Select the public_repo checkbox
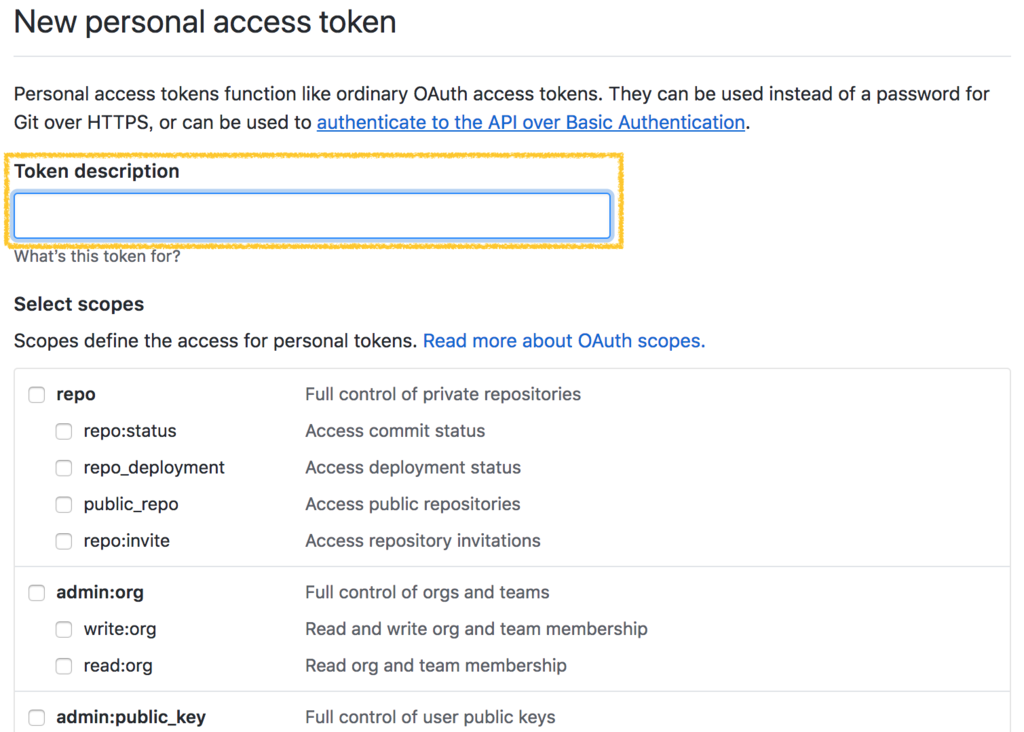The image size is (1024, 732). [x=64, y=505]
